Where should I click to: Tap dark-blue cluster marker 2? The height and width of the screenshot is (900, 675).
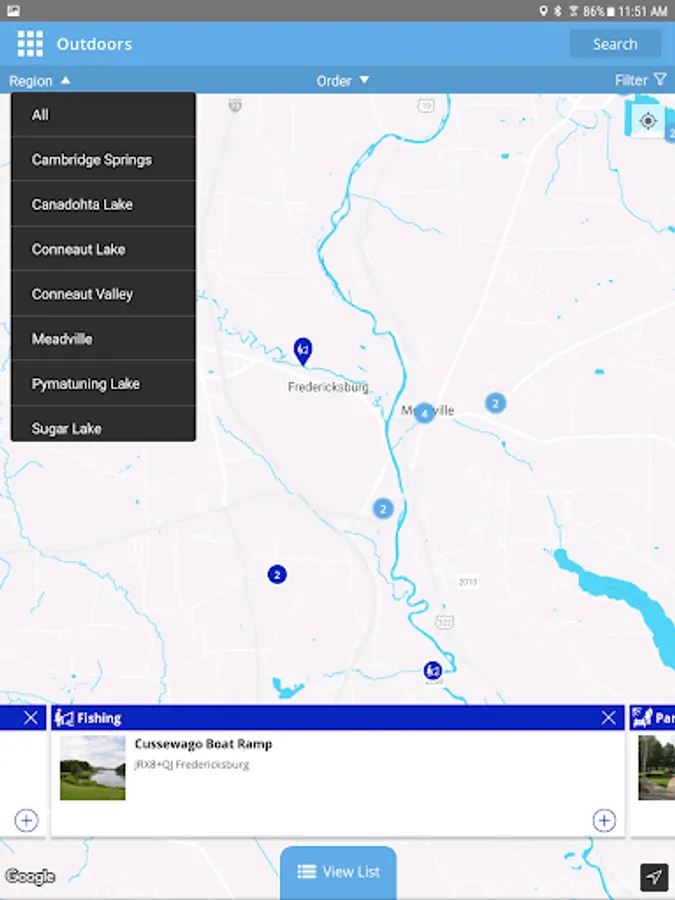click(277, 574)
